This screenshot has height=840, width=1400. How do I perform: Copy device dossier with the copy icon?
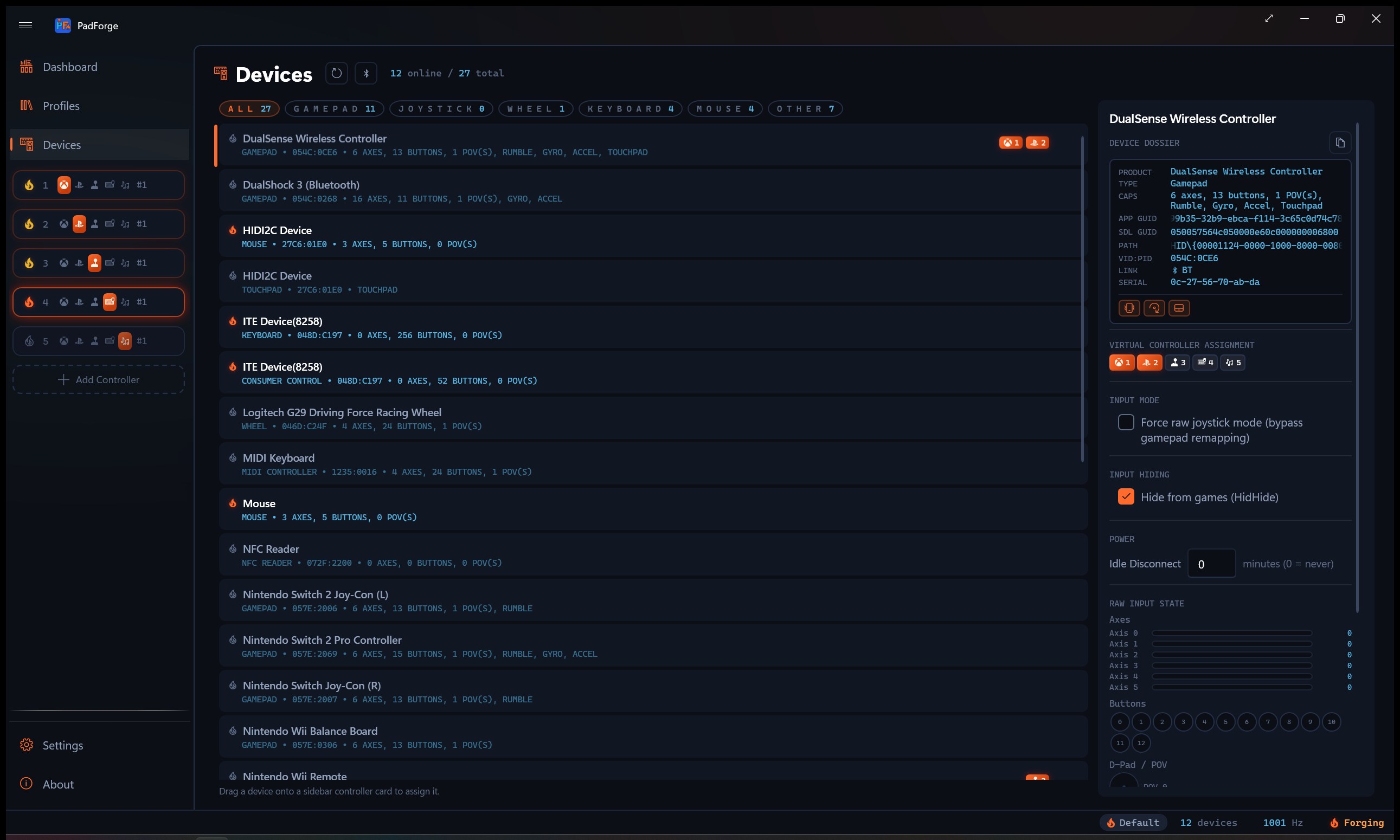click(x=1340, y=143)
